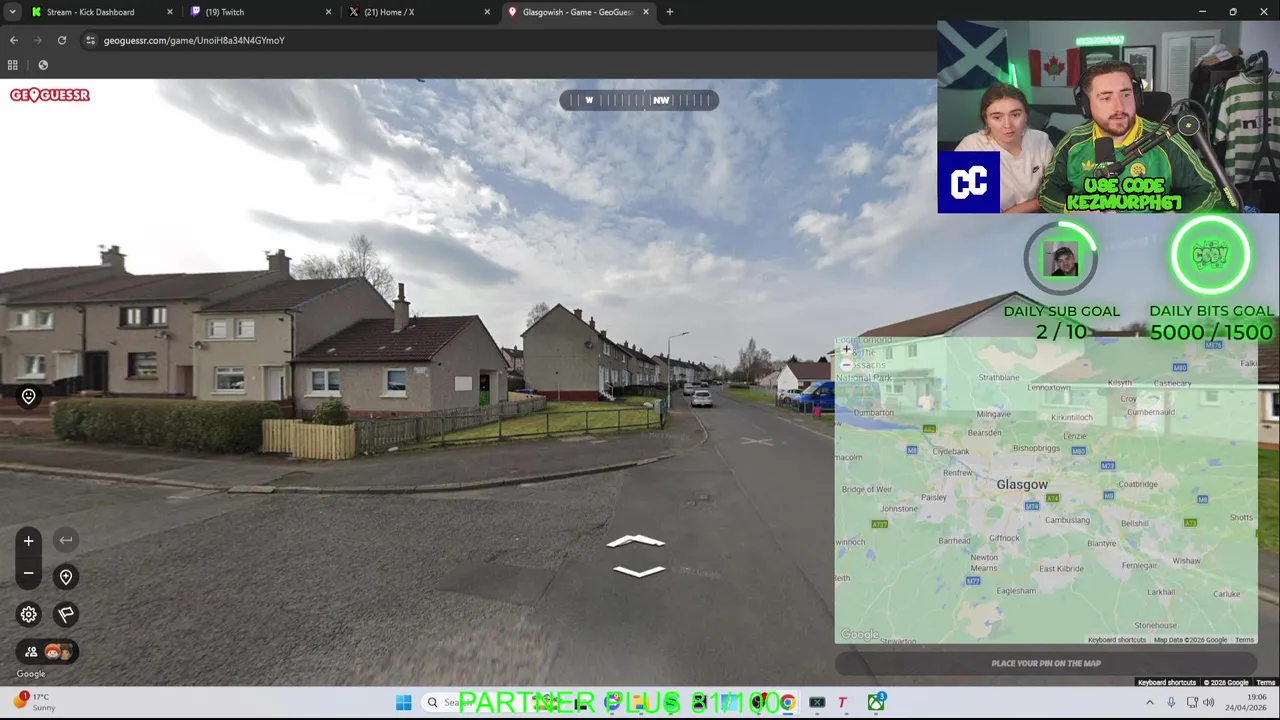The width and height of the screenshot is (1280, 720).
Task: Place pin on Glasgow on the map
Action: [x=1022, y=484]
